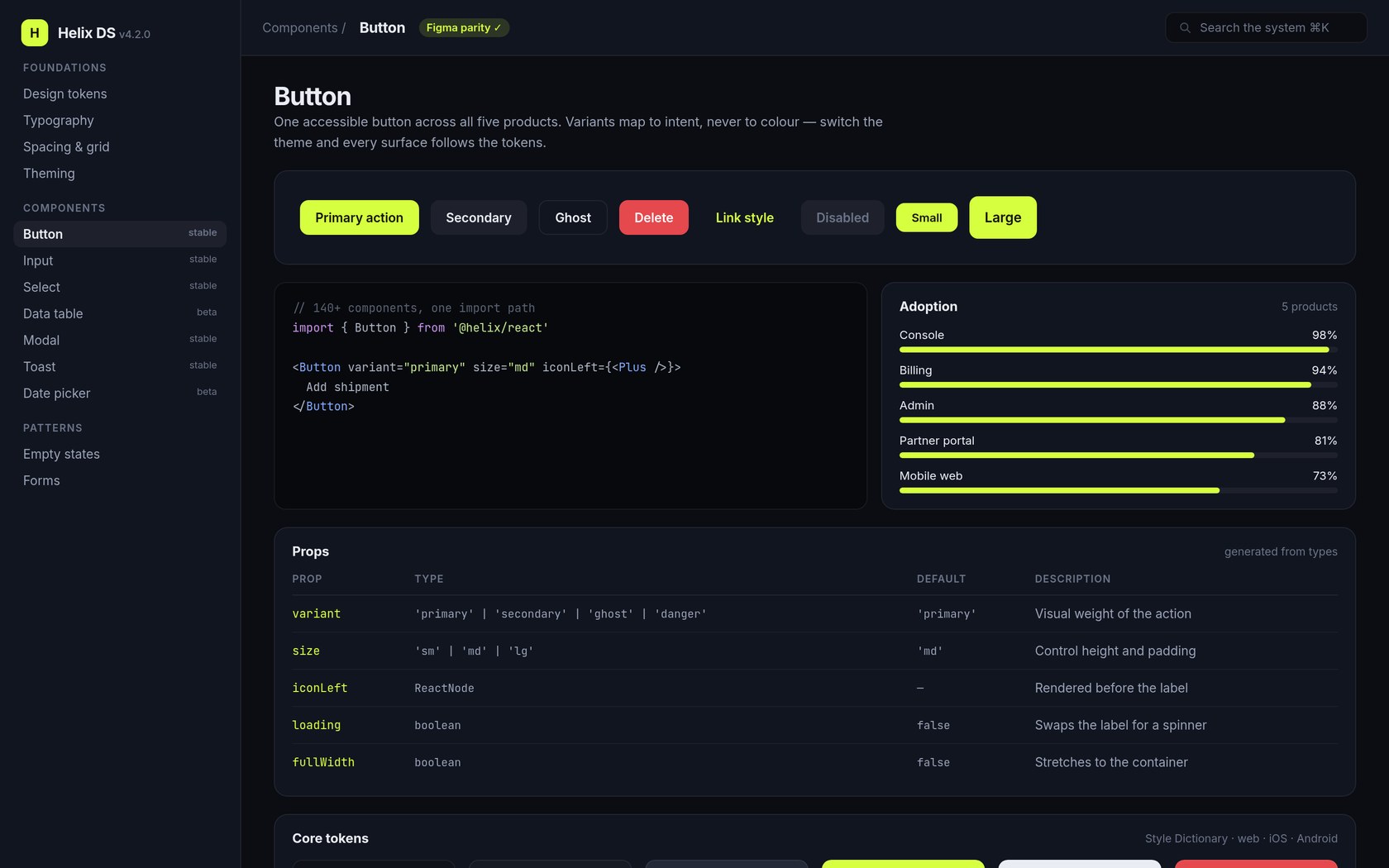Open Empty states pattern

coord(120,454)
